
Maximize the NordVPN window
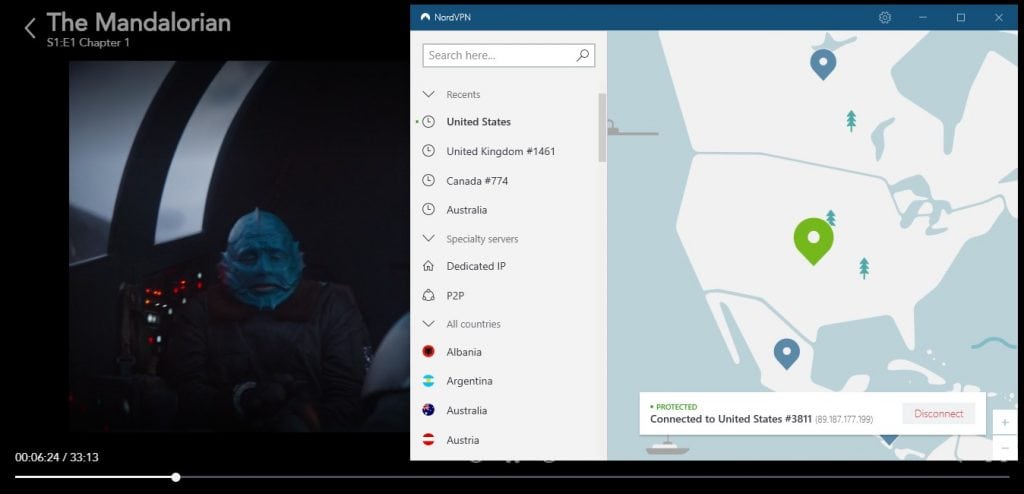tap(961, 18)
